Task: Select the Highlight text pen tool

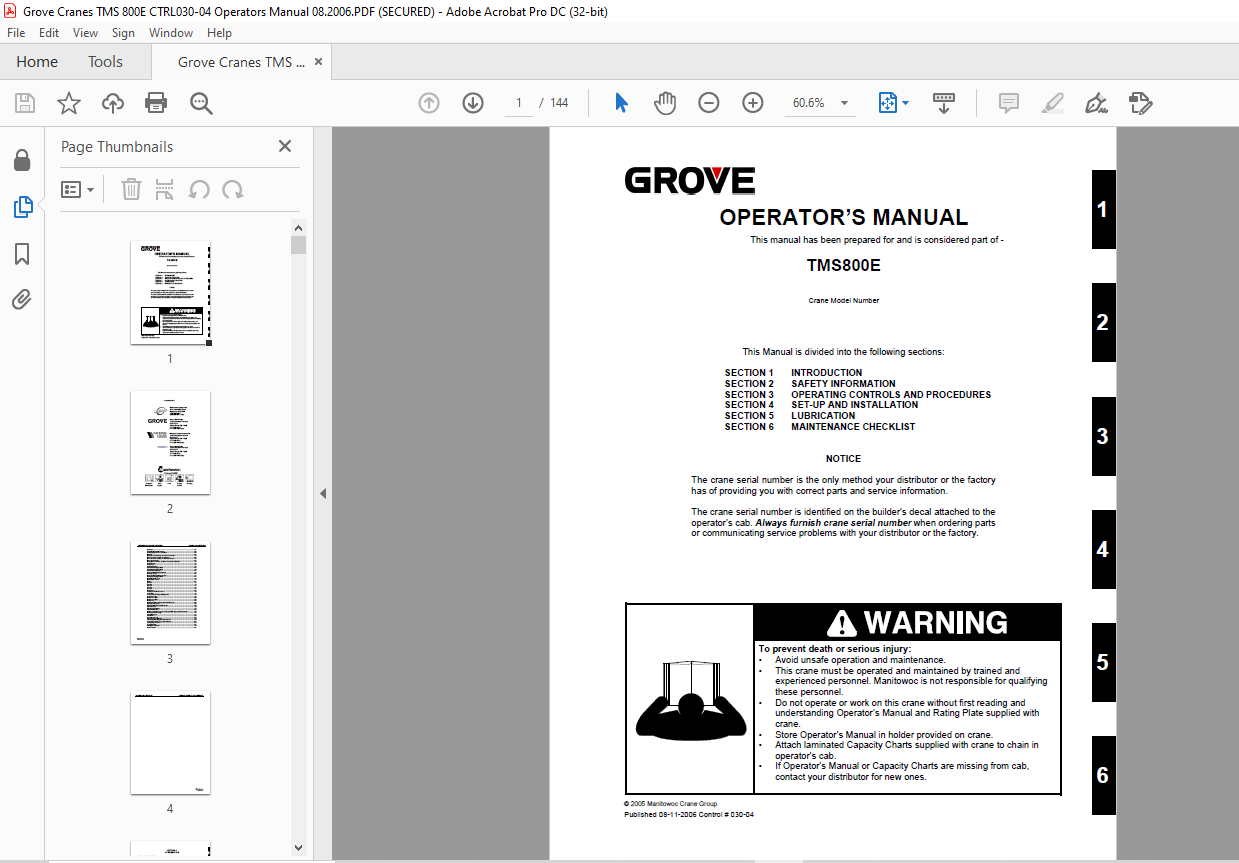Action: (1052, 103)
